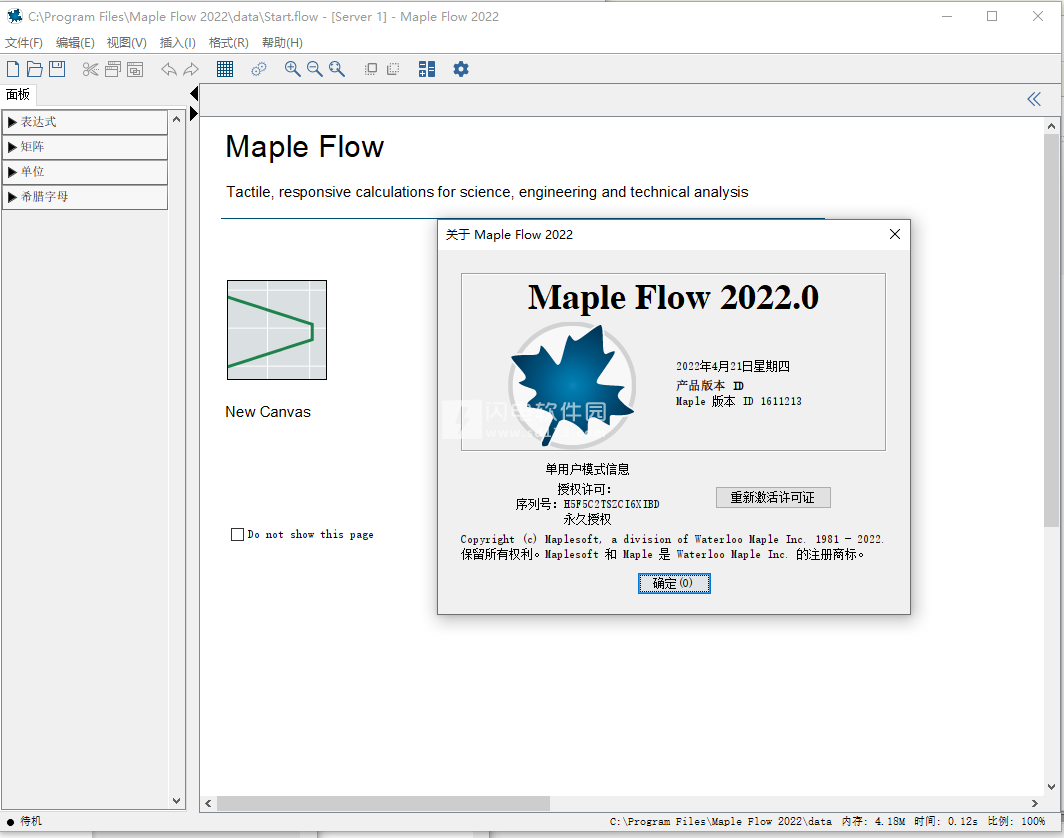This screenshot has height=838, width=1064.
Task: Click the calculator layout icon in the toolbar
Action: coord(427,69)
